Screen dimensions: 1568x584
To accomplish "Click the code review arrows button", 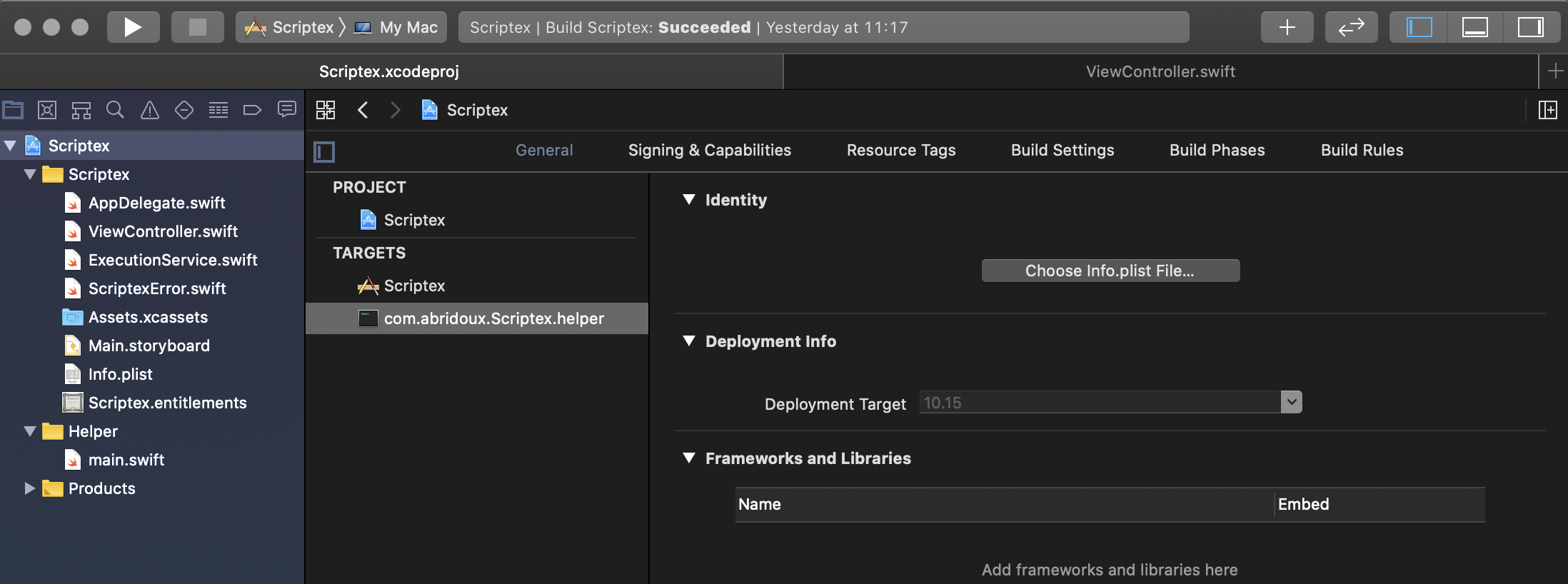I will pyautogui.click(x=1351, y=27).
